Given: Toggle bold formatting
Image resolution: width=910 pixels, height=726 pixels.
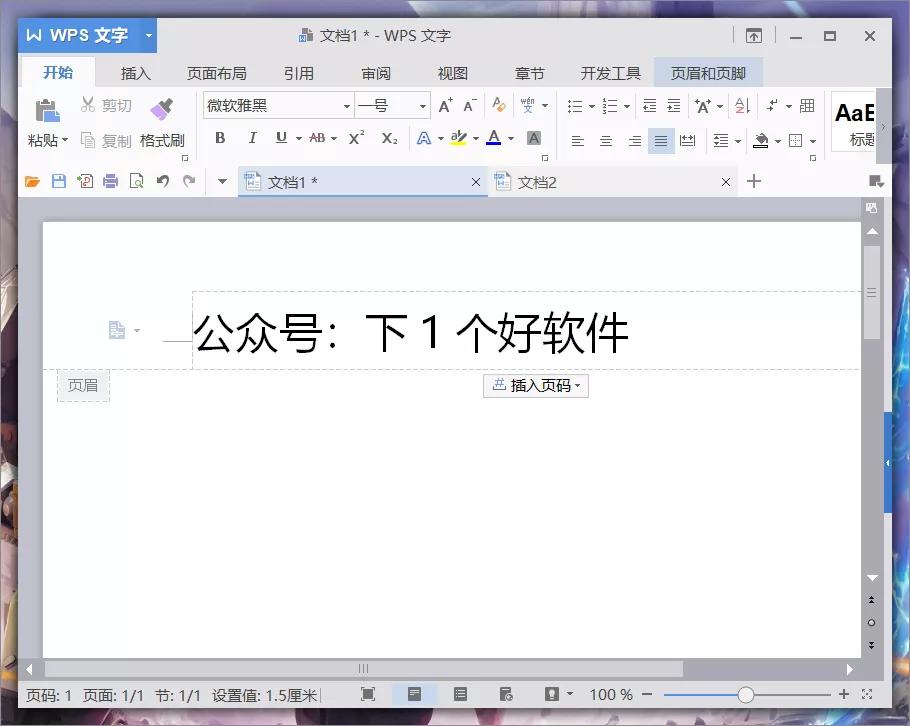Looking at the screenshot, I should tap(219, 139).
